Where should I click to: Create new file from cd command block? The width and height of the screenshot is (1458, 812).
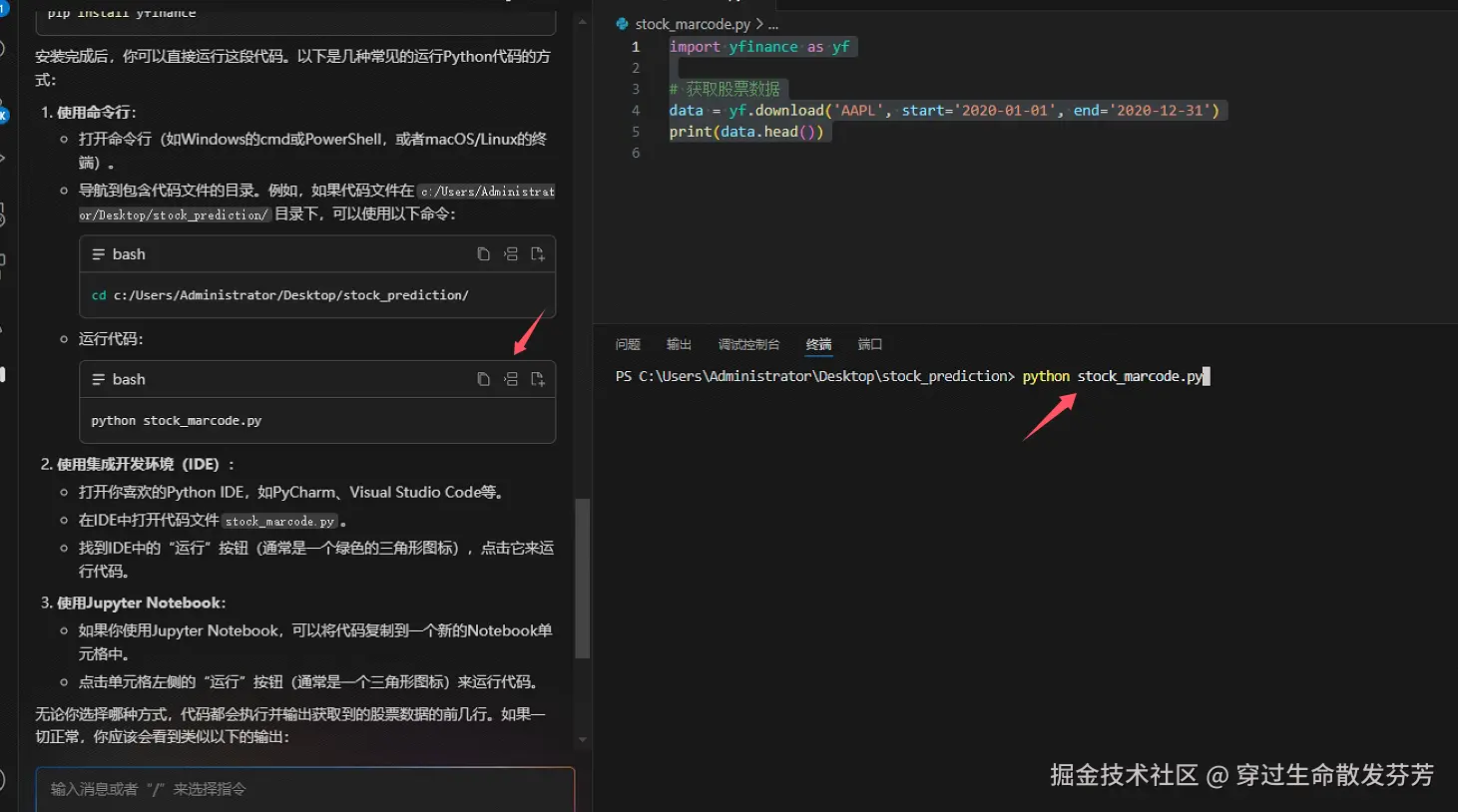538,254
